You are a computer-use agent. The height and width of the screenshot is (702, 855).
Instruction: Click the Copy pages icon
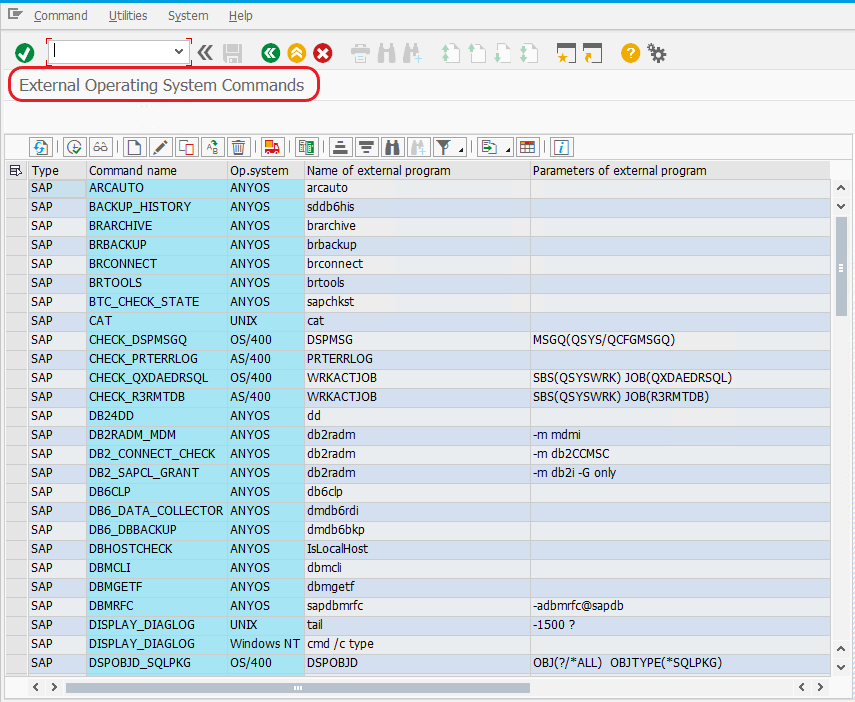tap(186, 147)
